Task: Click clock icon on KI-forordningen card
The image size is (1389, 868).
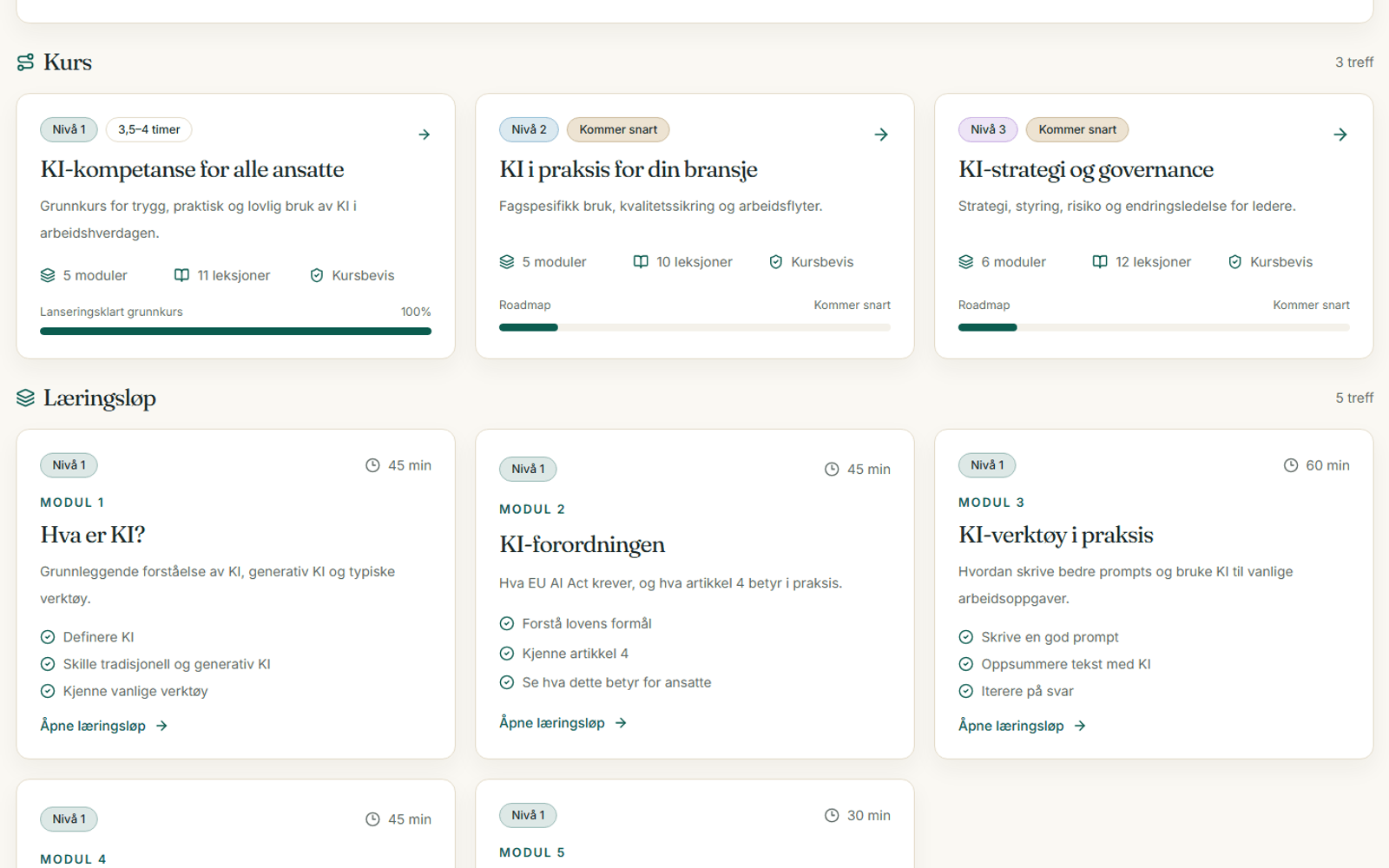Action: 832,470
